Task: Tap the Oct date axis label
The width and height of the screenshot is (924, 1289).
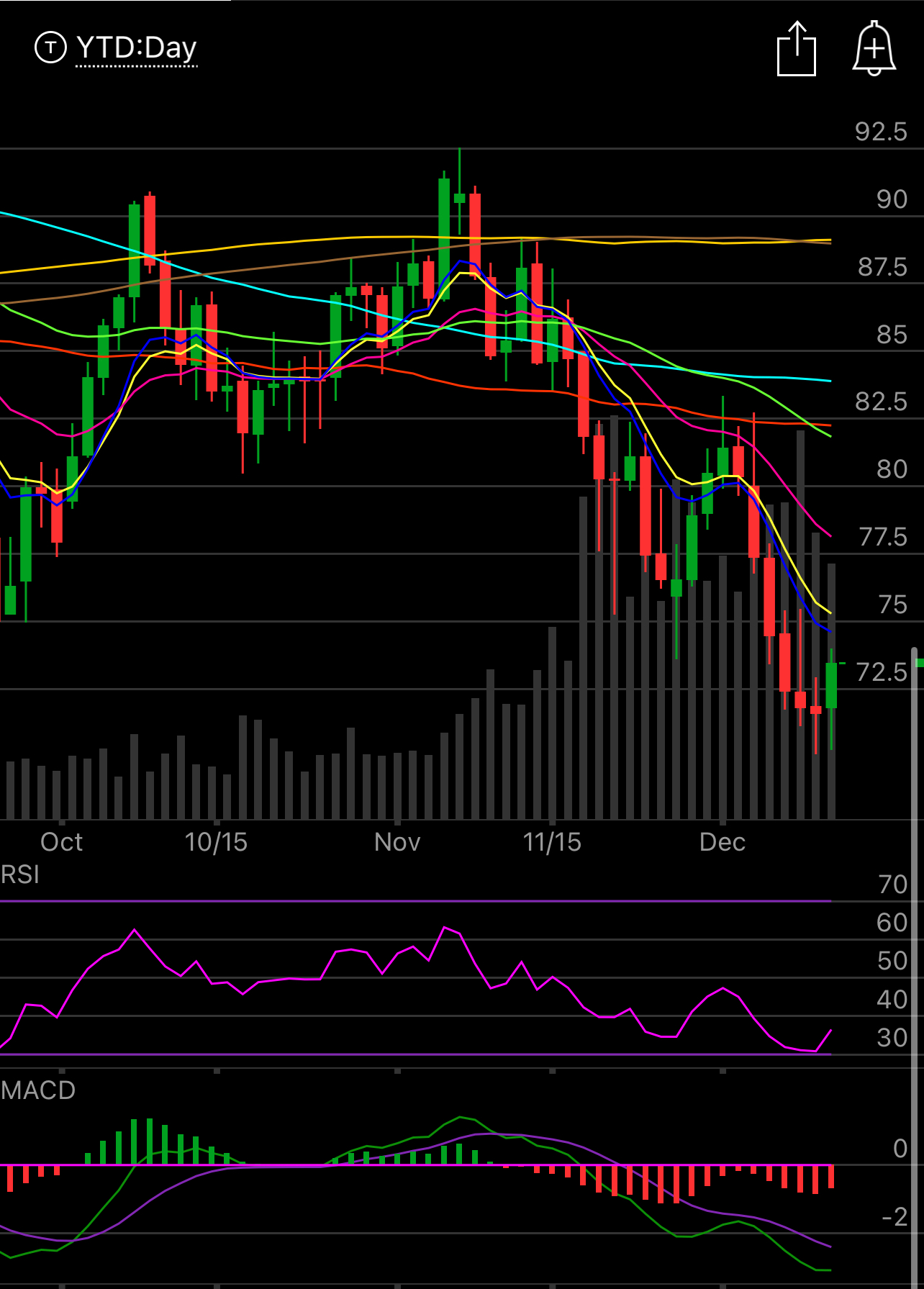Action: click(x=61, y=842)
